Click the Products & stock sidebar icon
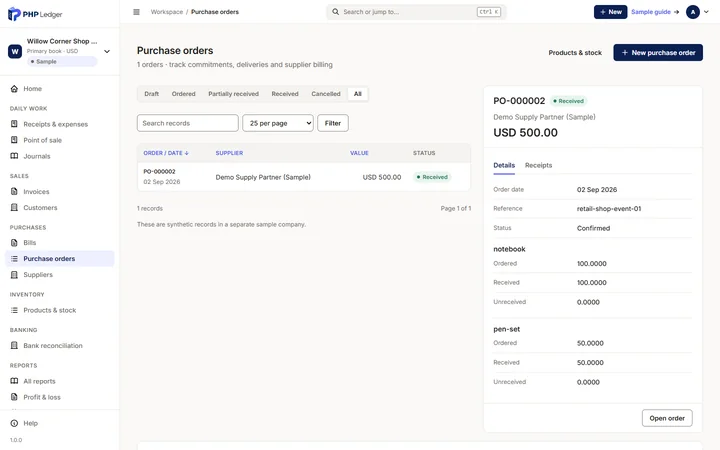The height and width of the screenshot is (450, 720). point(14,310)
